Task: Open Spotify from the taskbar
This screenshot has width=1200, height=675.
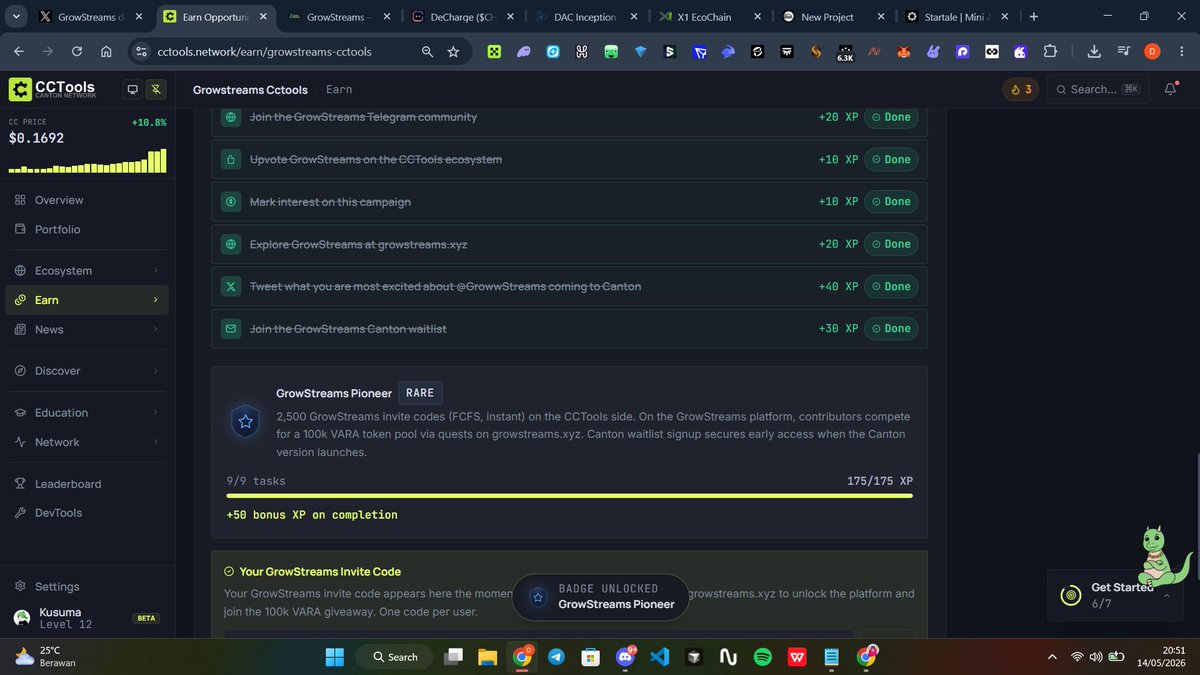Action: point(762,657)
